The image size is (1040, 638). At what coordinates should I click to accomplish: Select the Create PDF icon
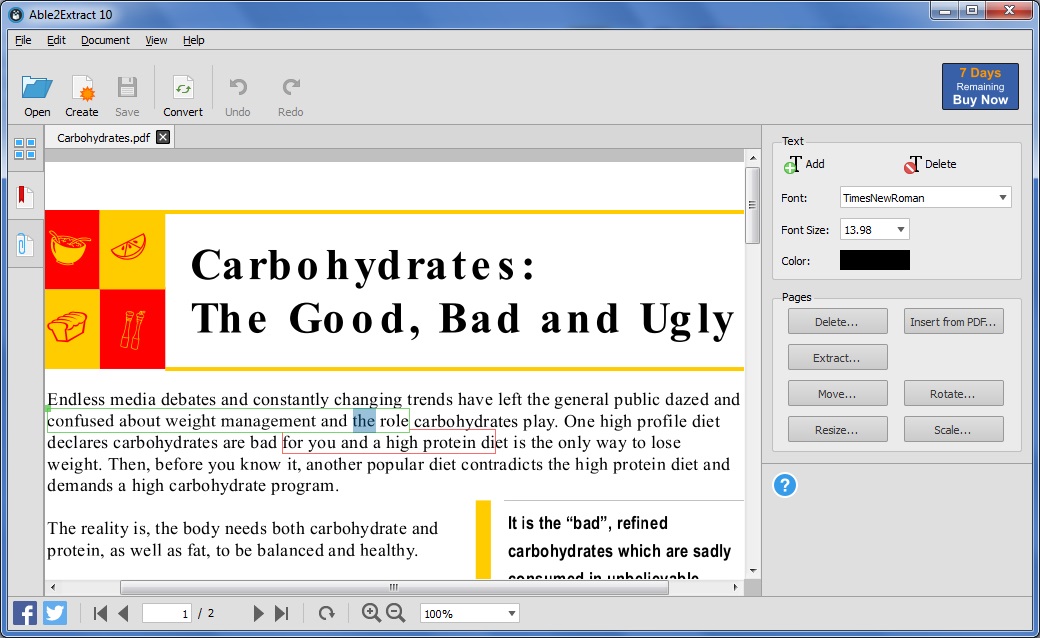pos(82,92)
